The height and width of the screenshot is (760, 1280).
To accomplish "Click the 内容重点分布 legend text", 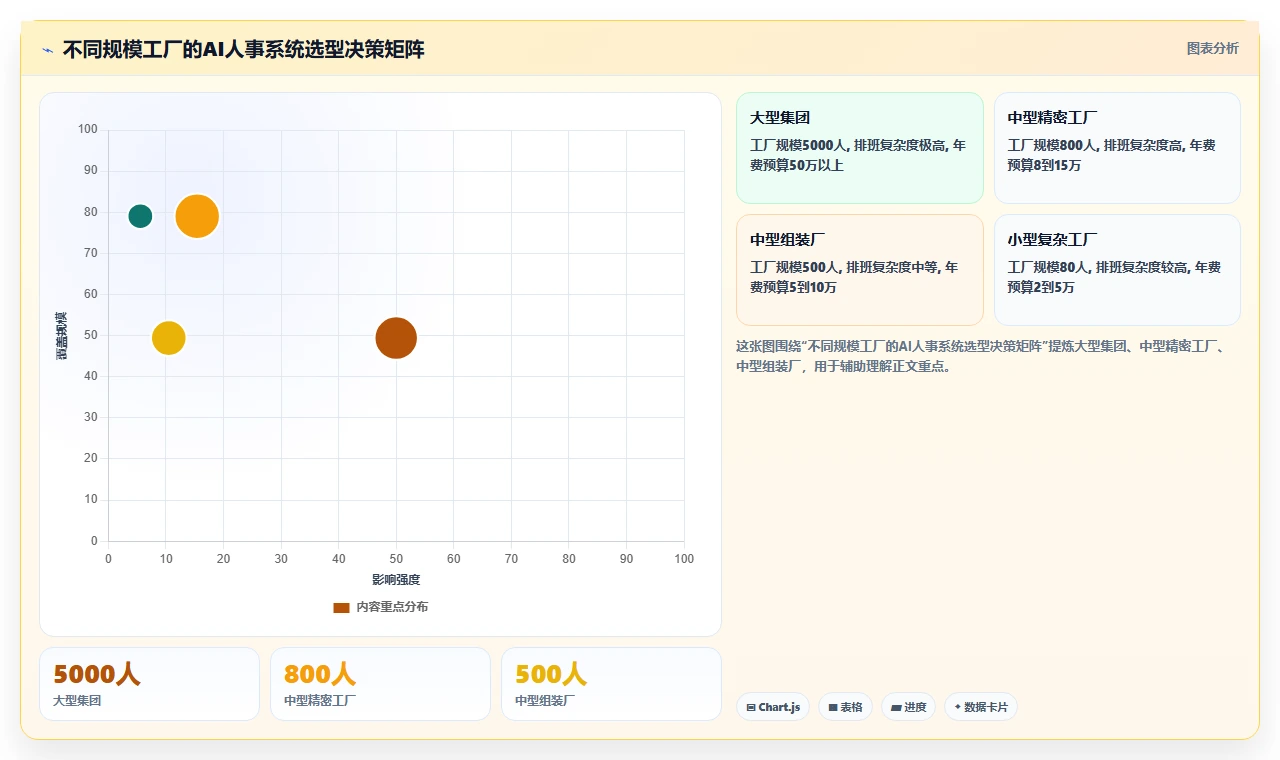I will point(392,607).
